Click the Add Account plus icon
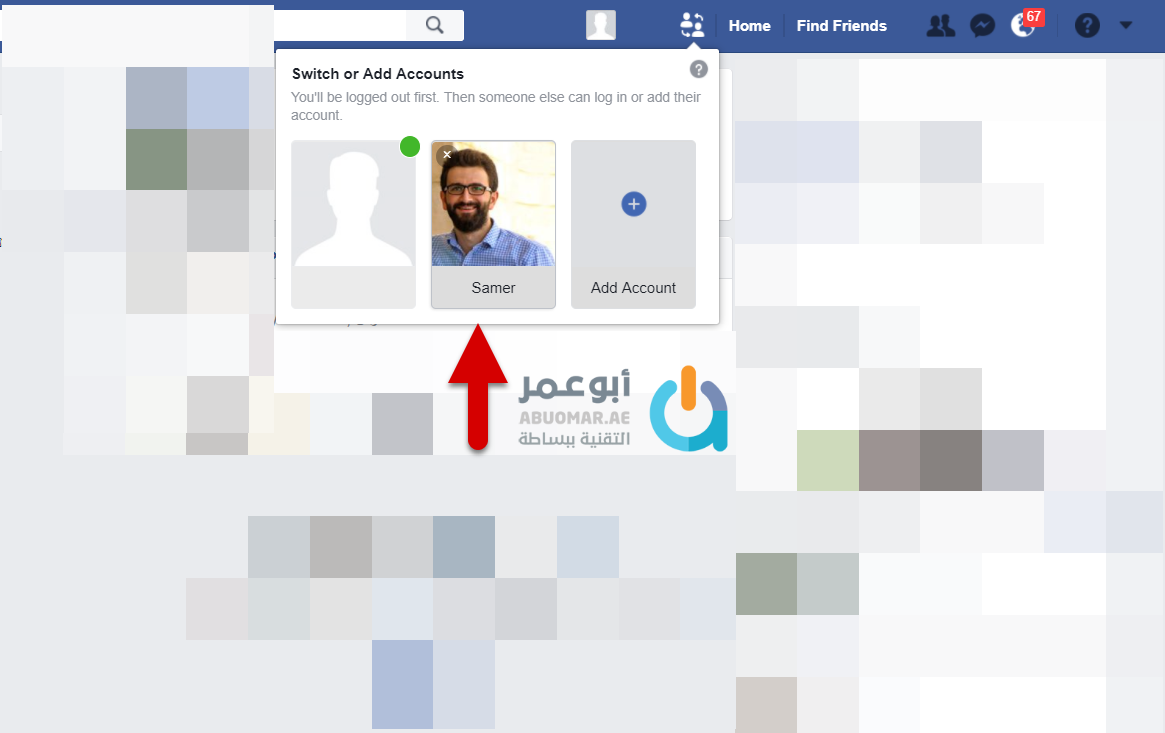The height and width of the screenshot is (733, 1165). pos(634,204)
